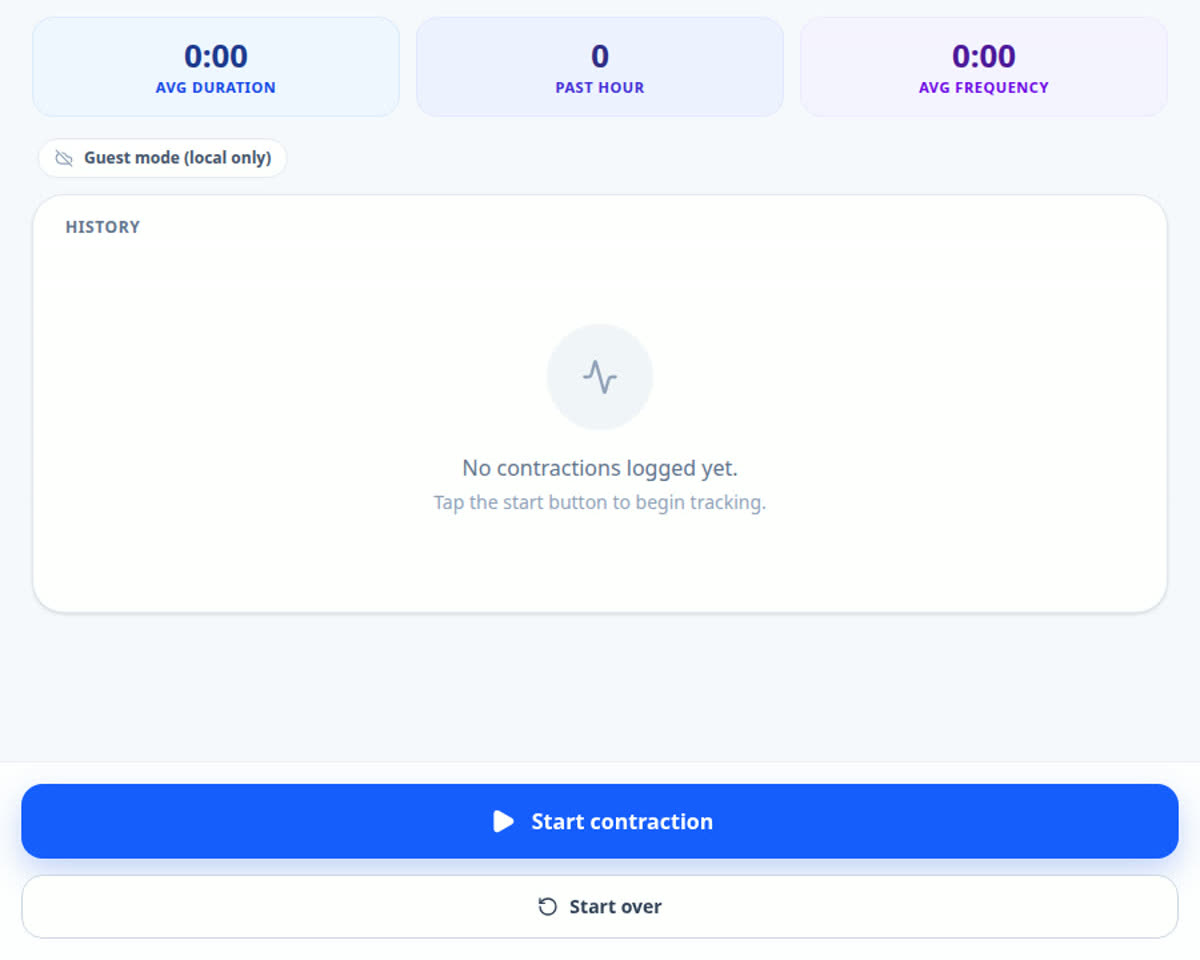Click the AVG DURATION label
The image size is (1200, 960).
[x=216, y=88]
